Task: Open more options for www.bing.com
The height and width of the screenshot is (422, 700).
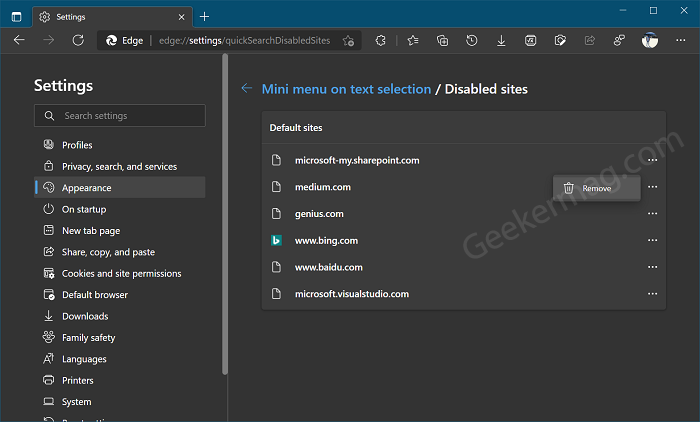Action: pos(652,240)
